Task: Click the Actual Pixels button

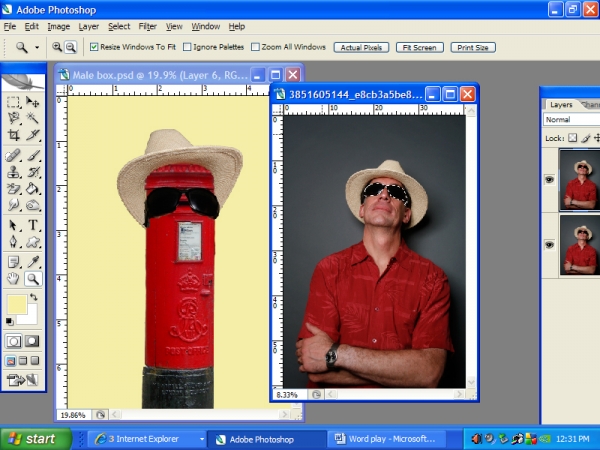Action: [x=361, y=47]
